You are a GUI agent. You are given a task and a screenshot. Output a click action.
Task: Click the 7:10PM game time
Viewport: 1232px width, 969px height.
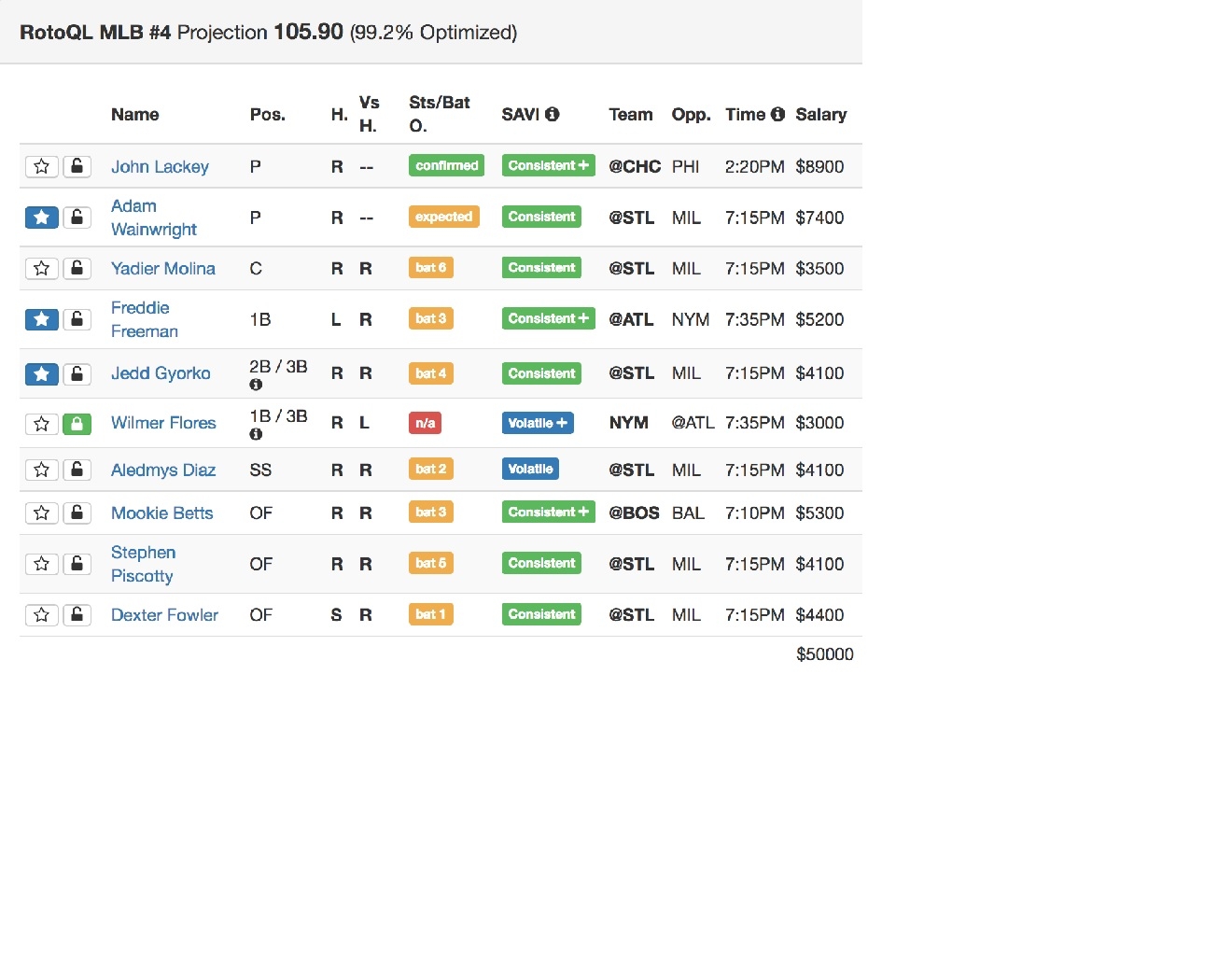754,513
